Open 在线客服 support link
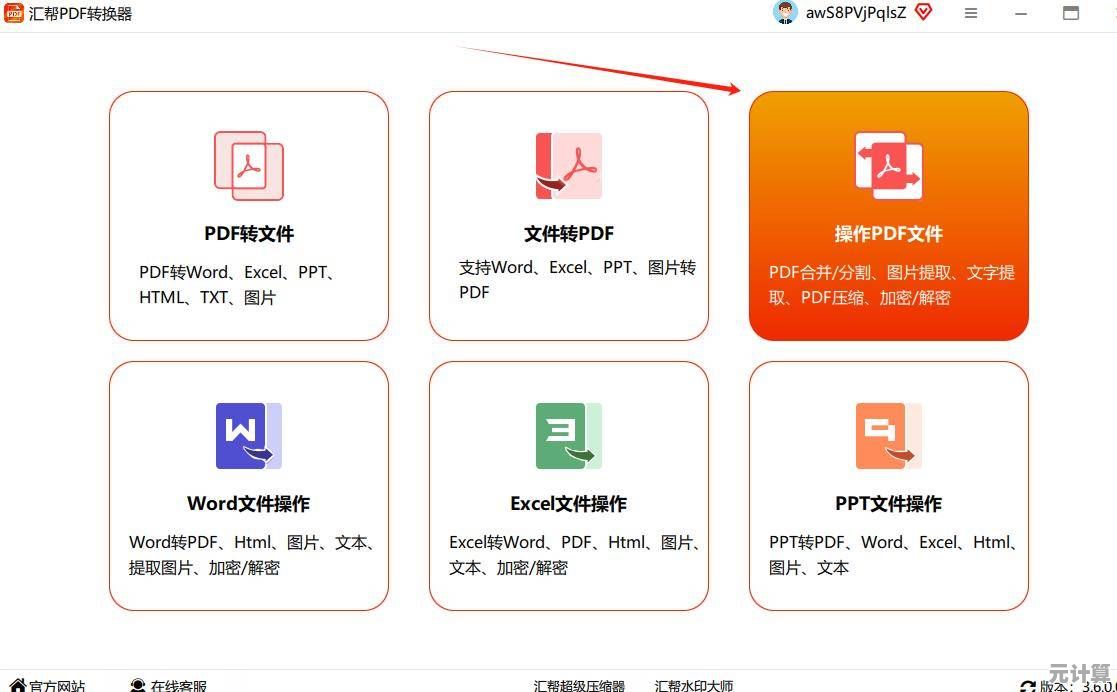 point(168,686)
